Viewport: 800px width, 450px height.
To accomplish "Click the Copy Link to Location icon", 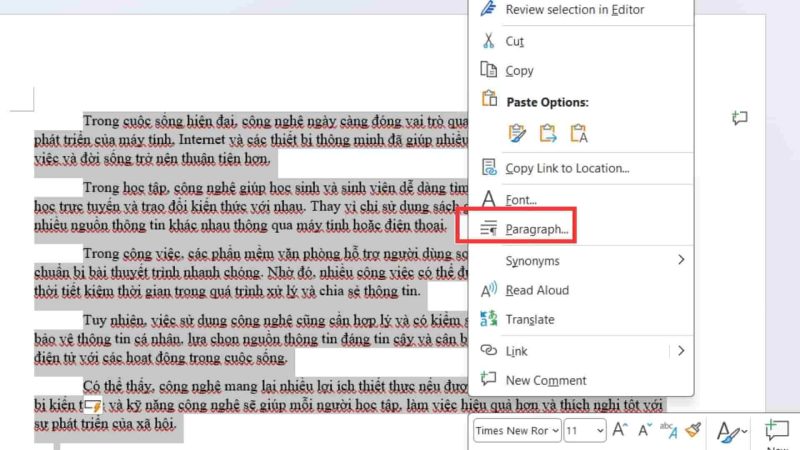I will click(x=488, y=167).
